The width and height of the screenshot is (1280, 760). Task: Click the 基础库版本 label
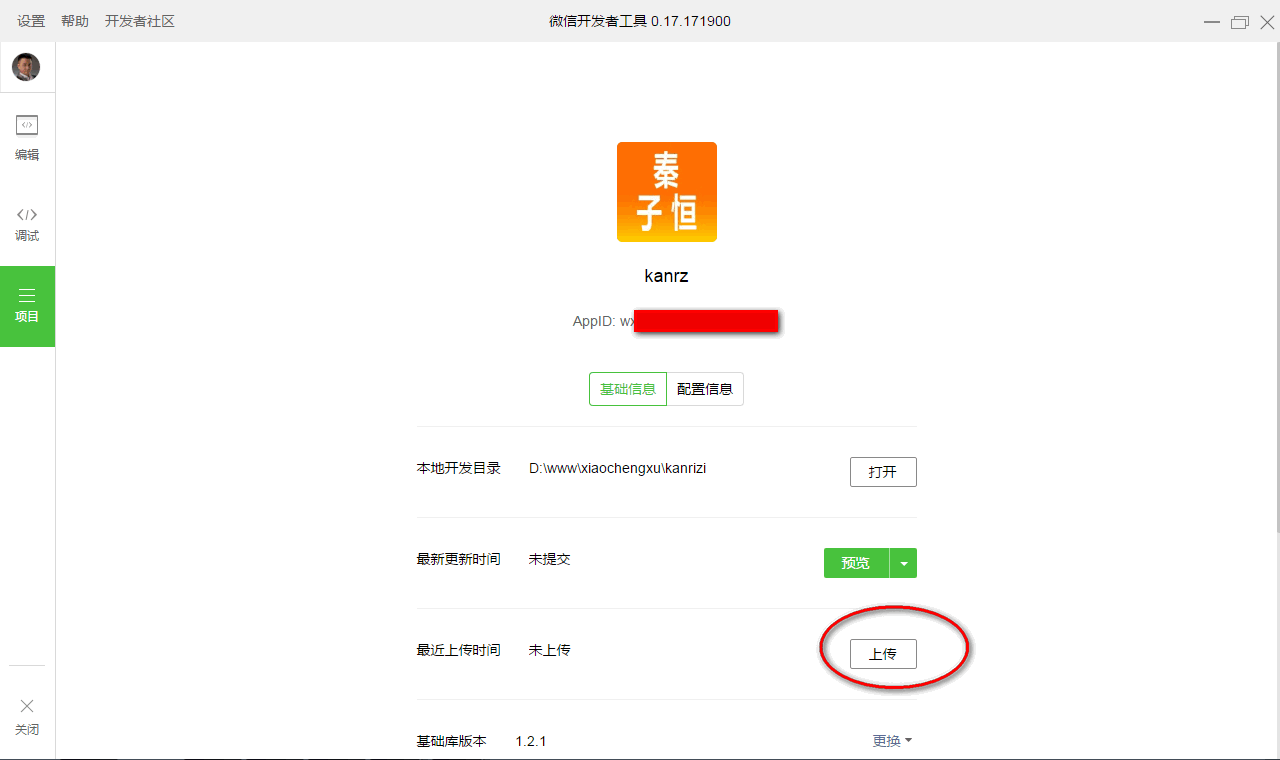451,741
